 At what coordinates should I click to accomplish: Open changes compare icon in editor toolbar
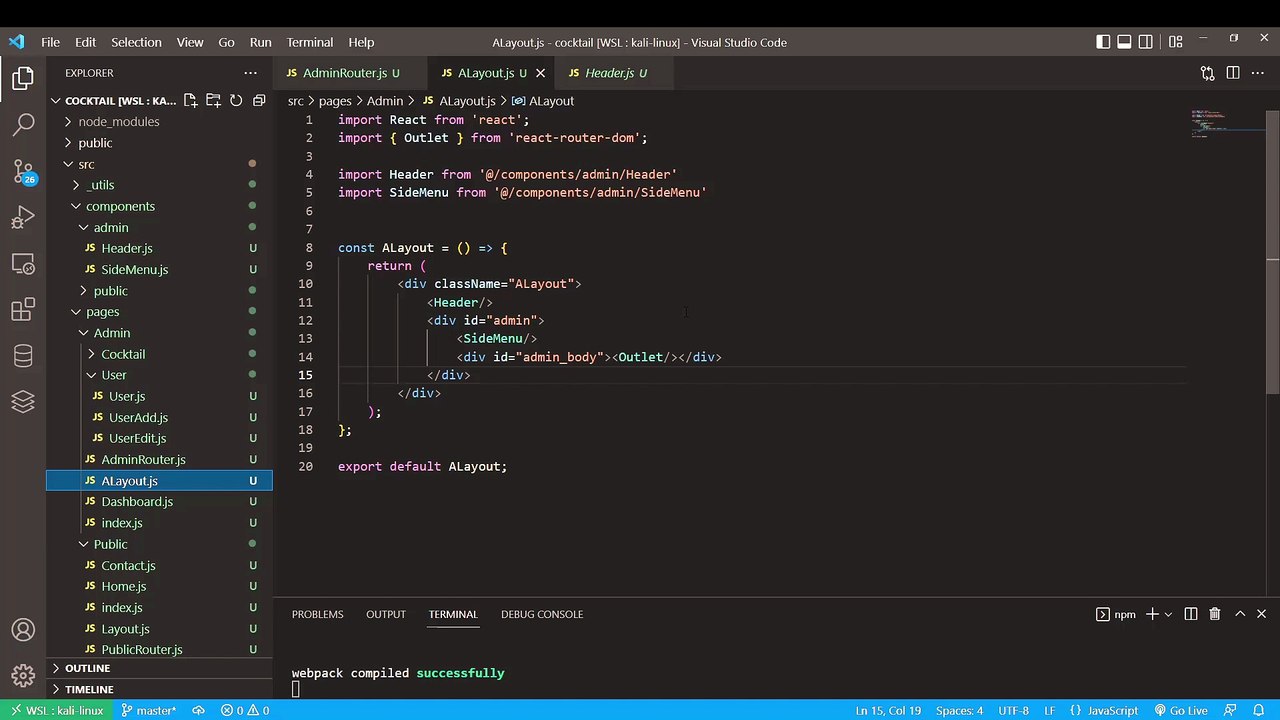tap(1207, 73)
